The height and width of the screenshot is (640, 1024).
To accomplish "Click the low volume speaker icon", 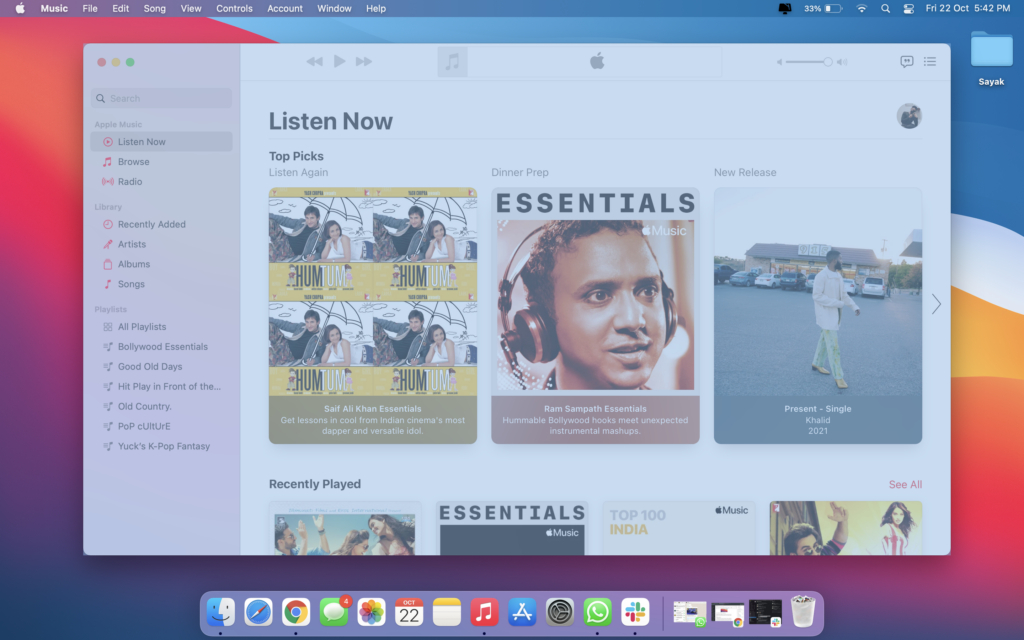I will pos(779,62).
